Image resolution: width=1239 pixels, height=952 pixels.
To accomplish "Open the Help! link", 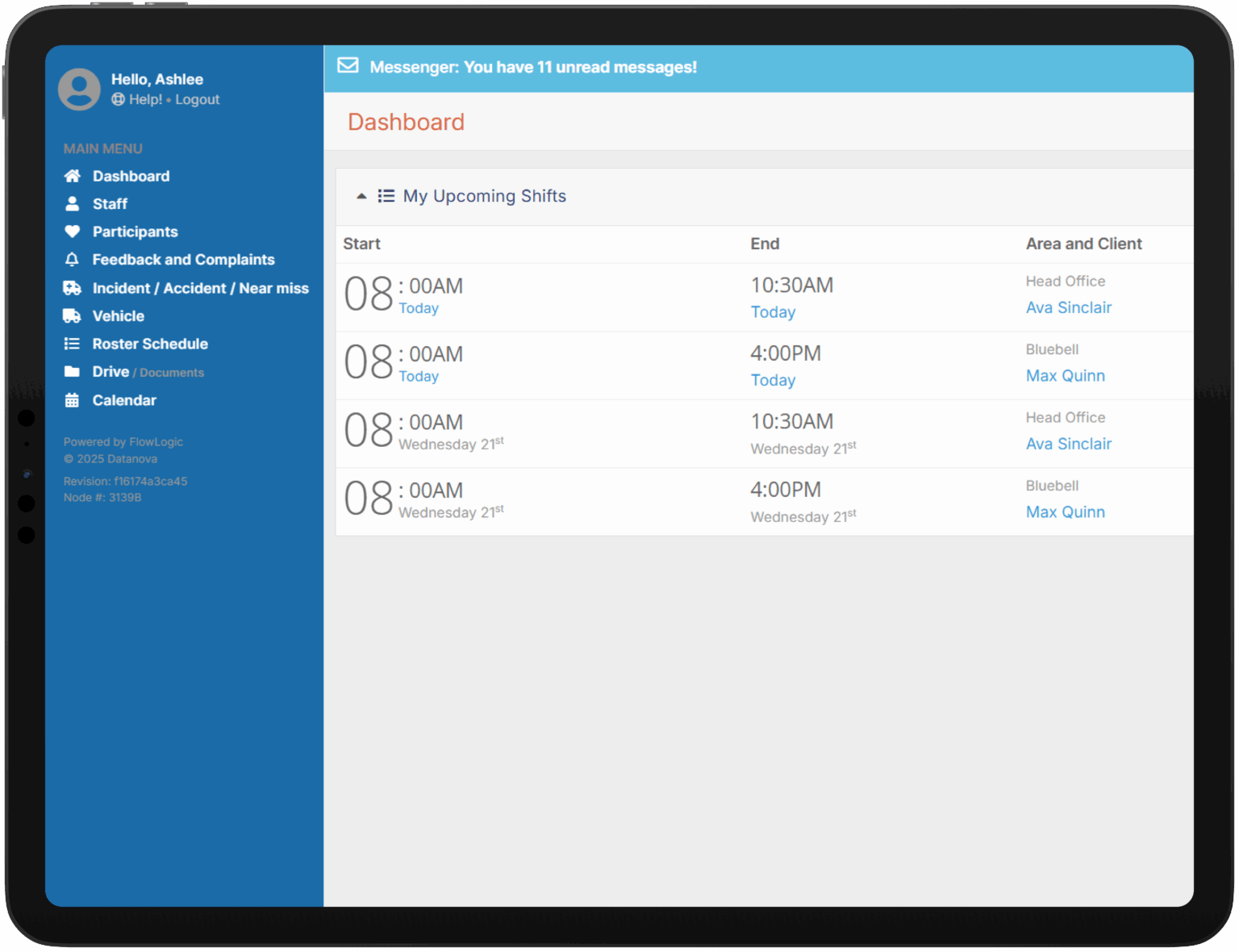I will tap(144, 99).
